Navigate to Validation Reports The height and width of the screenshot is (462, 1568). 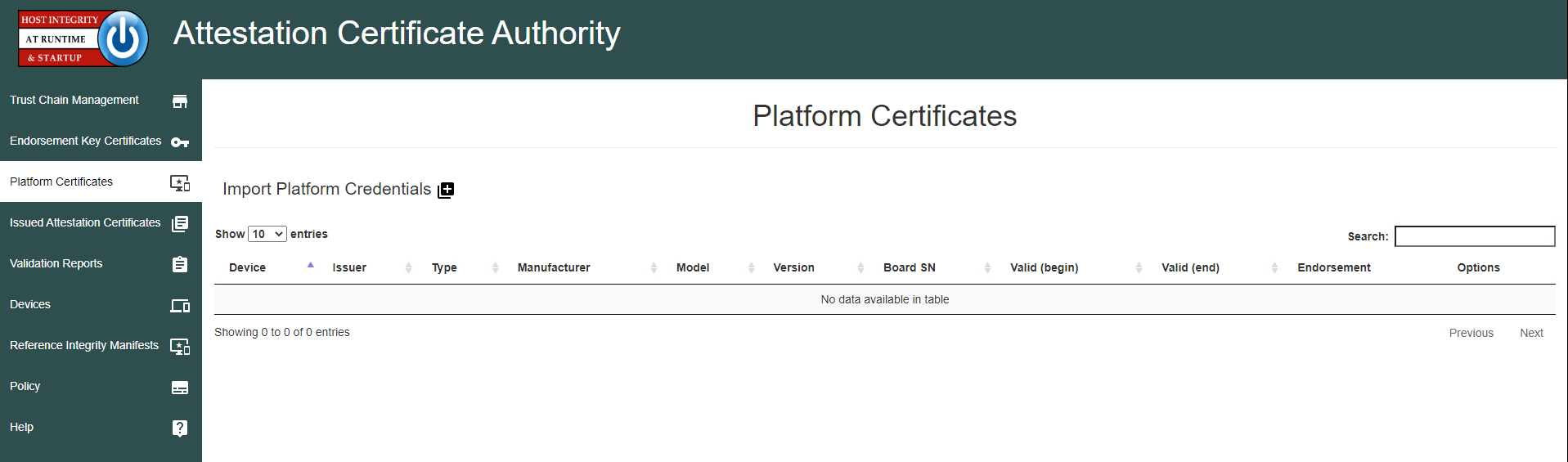(101, 263)
